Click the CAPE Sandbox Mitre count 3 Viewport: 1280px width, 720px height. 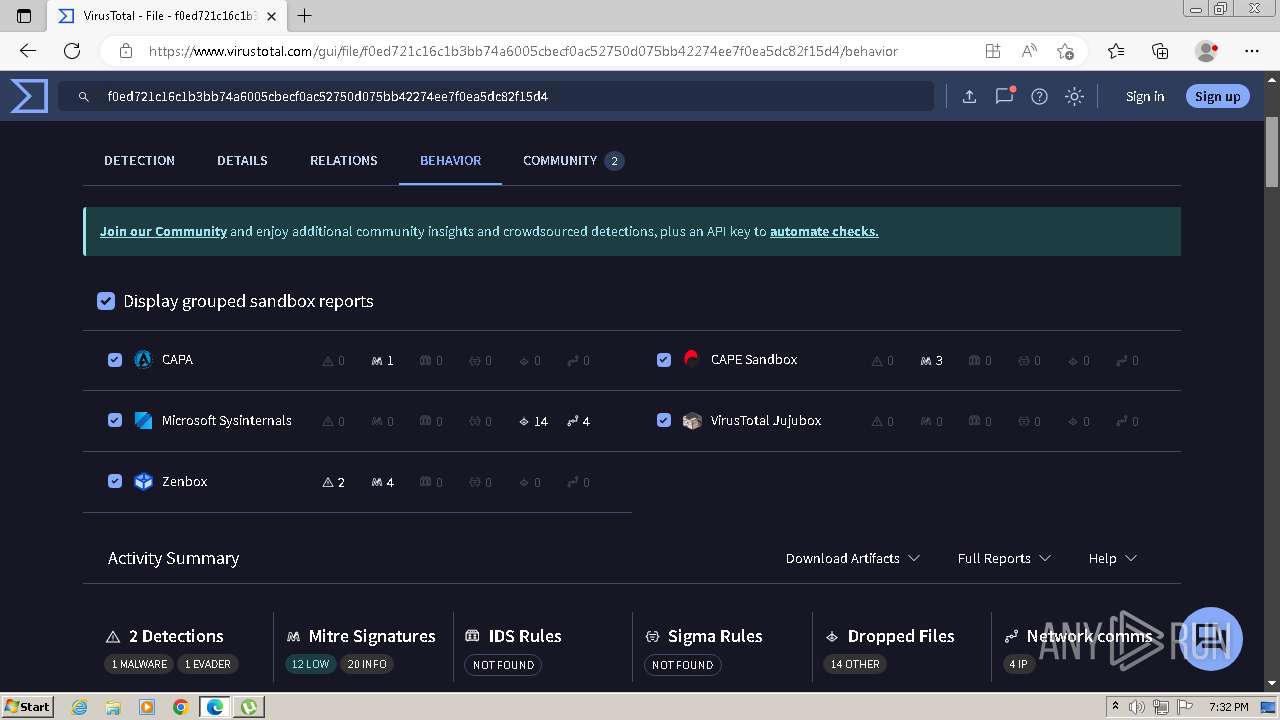pos(932,360)
